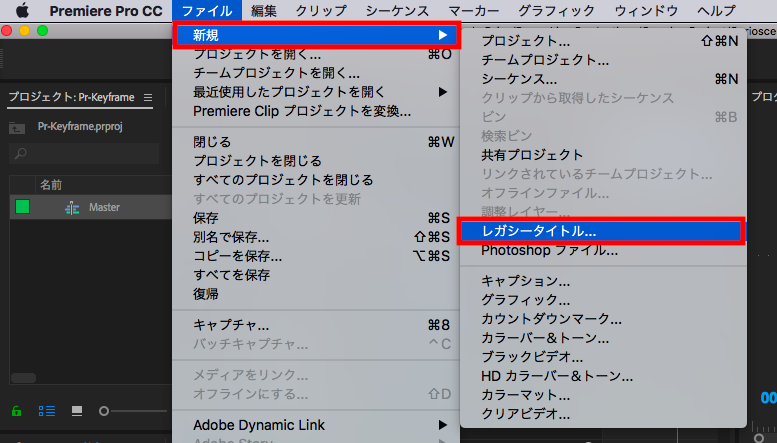Select チームプロジェクト... in 新規 submenu
Screen dimensions: 777x443
click(x=604, y=60)
